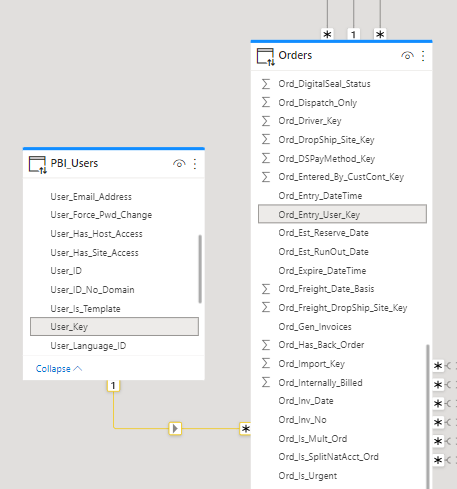Click sigma icon beside Ord_Freight_DropShip_Site_Key
The image size is (457, 489).
pyautogui.click(x=266, y=307)
